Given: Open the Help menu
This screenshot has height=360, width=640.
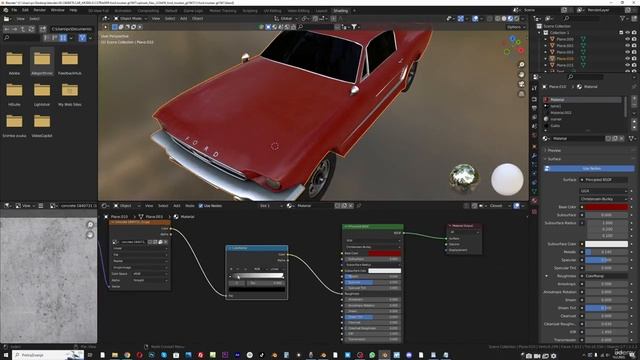Looking at the screenshot, I should [x=73, y=10].
